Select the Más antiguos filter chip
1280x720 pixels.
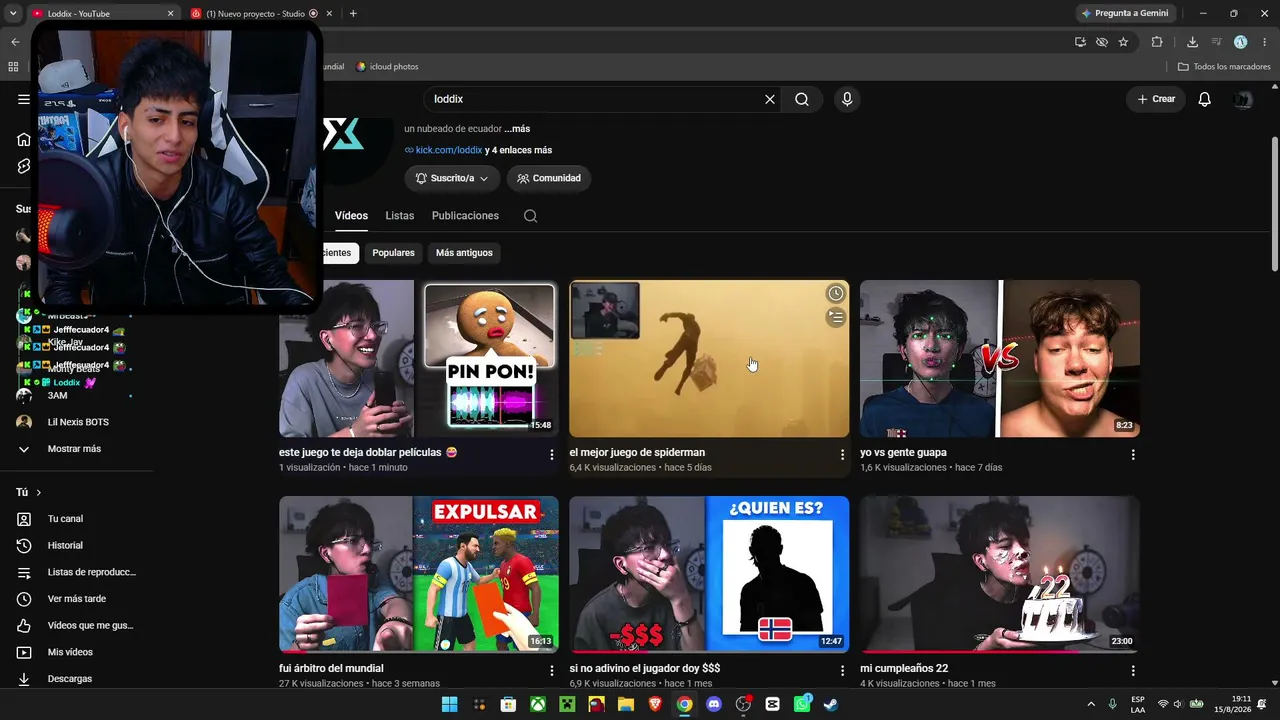464,253
